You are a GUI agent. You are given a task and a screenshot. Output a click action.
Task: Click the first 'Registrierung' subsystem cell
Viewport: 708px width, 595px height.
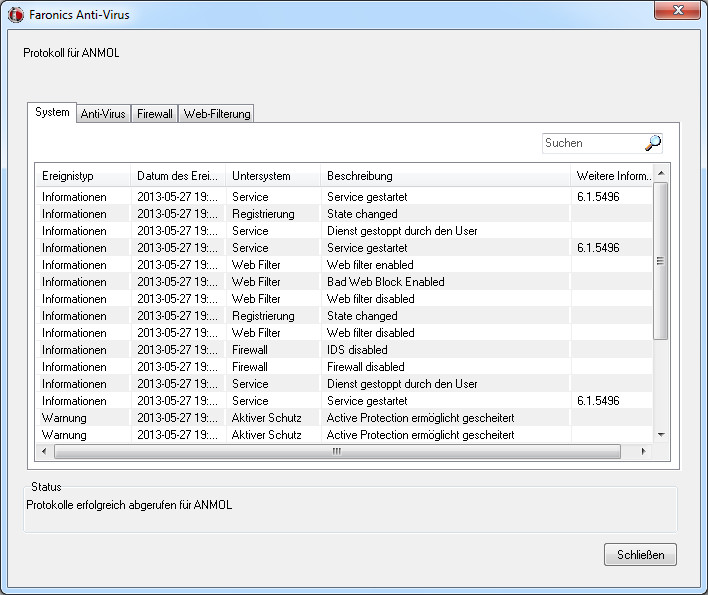(x=263, y=214)
